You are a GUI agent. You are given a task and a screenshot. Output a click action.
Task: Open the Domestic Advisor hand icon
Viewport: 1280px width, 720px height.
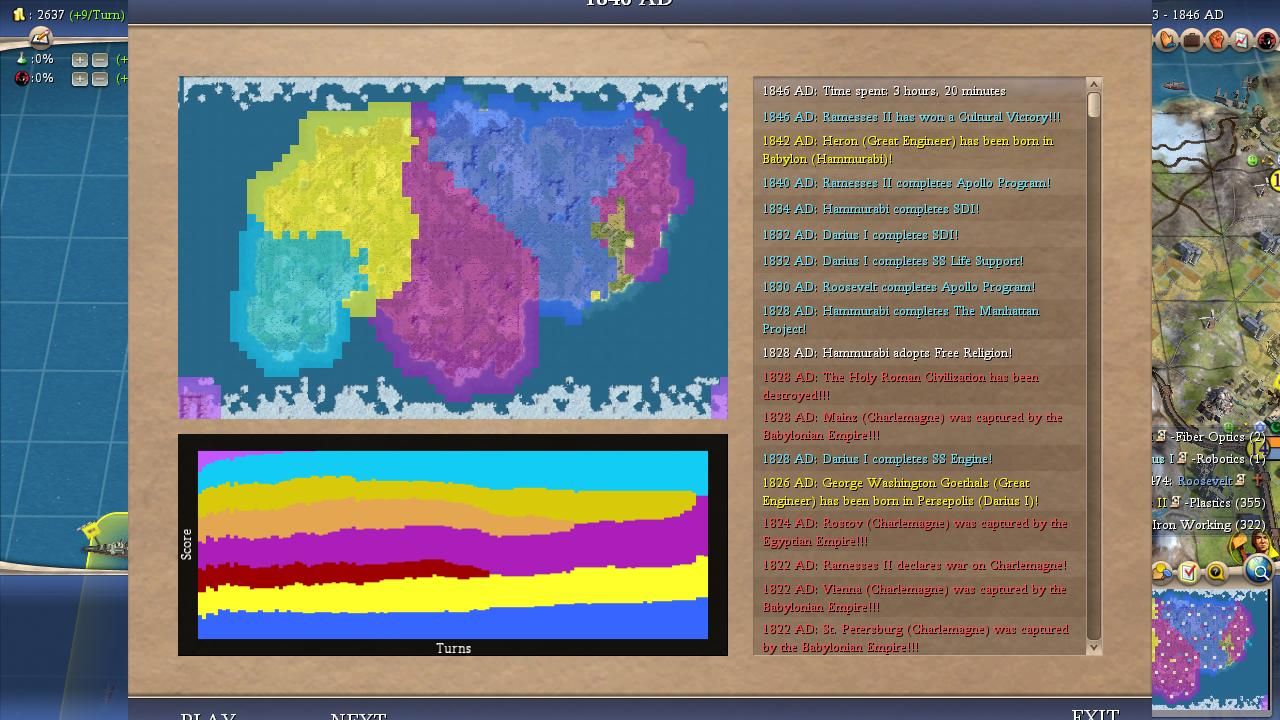[1168, 40]
